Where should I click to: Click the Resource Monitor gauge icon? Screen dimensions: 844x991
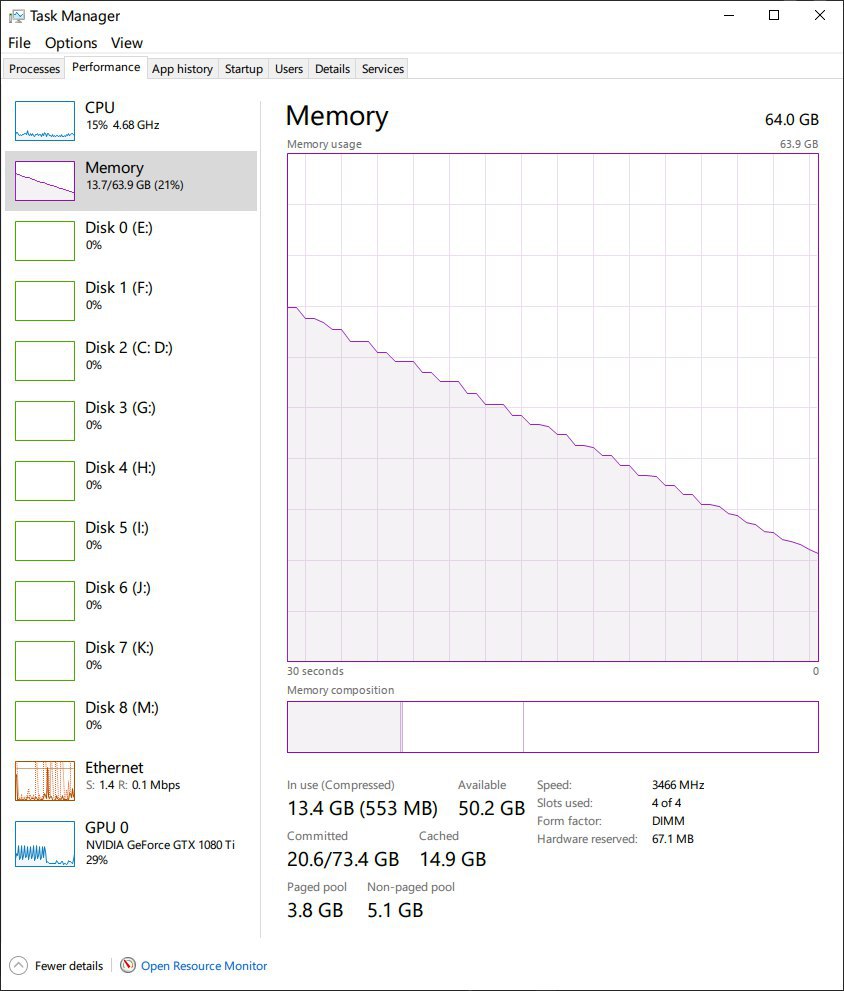(128, 966)
